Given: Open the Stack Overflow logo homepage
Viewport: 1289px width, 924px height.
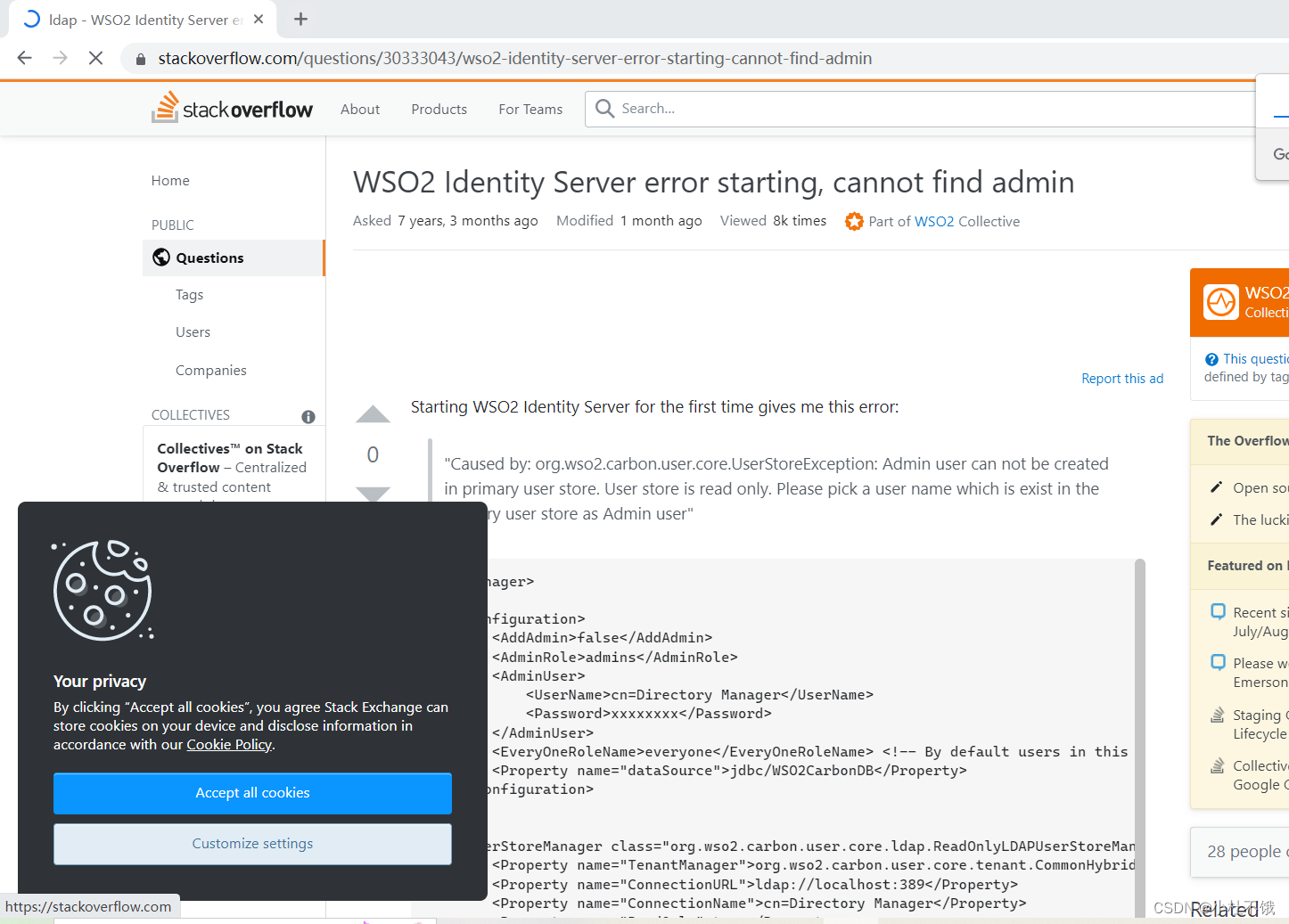Looking at the screenshot, I should pyautogui.click(x=232, y=108).
